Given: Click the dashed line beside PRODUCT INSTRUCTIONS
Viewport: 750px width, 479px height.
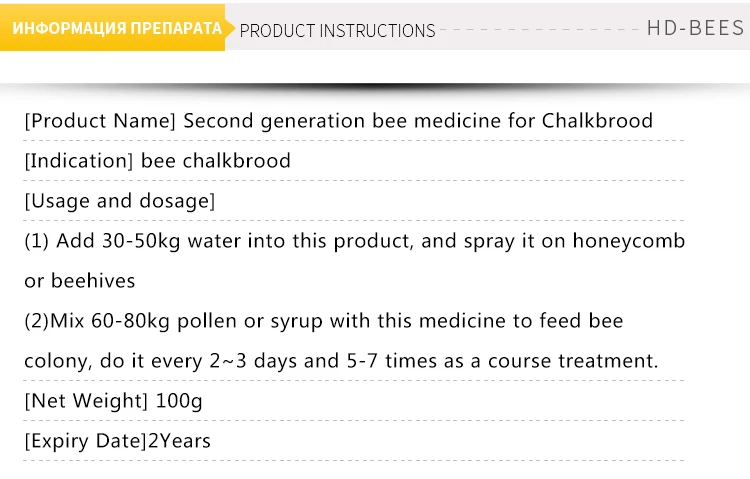Looking at the screenshot, I should [x=539, y=30].
